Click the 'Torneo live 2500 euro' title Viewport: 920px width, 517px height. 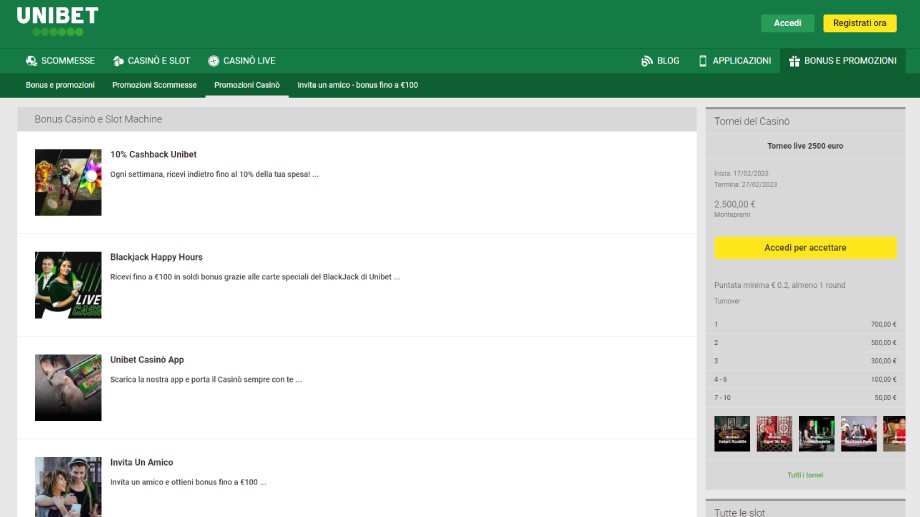coord(805,146)
